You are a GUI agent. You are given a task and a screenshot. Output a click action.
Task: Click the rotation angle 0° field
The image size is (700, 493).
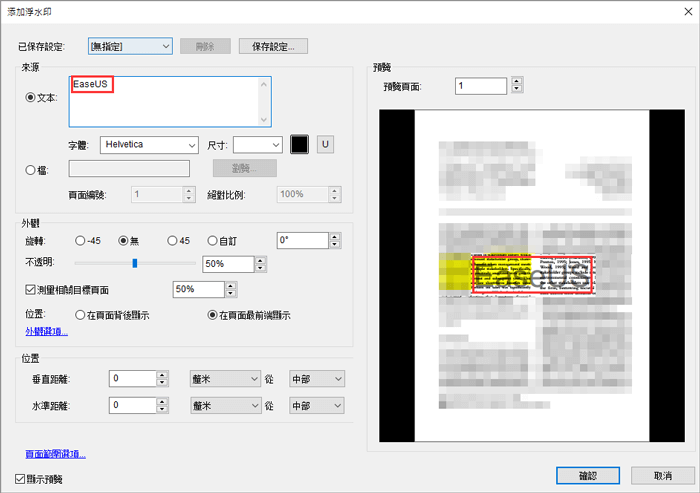tap(303, 241)
